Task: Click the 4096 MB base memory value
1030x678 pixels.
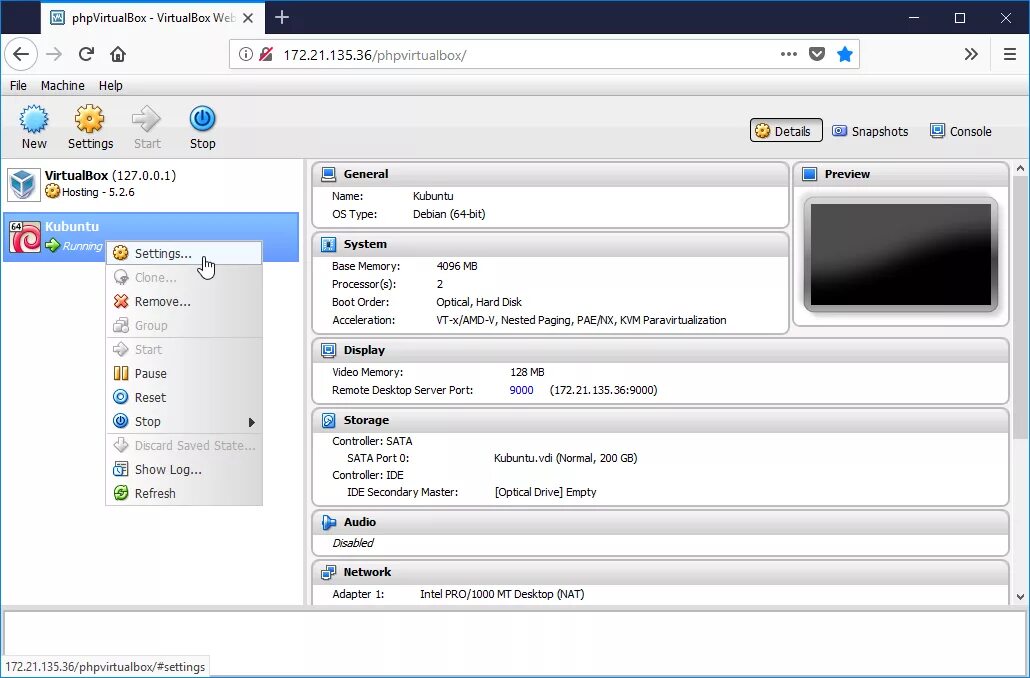Action: (x=457, y=267)
